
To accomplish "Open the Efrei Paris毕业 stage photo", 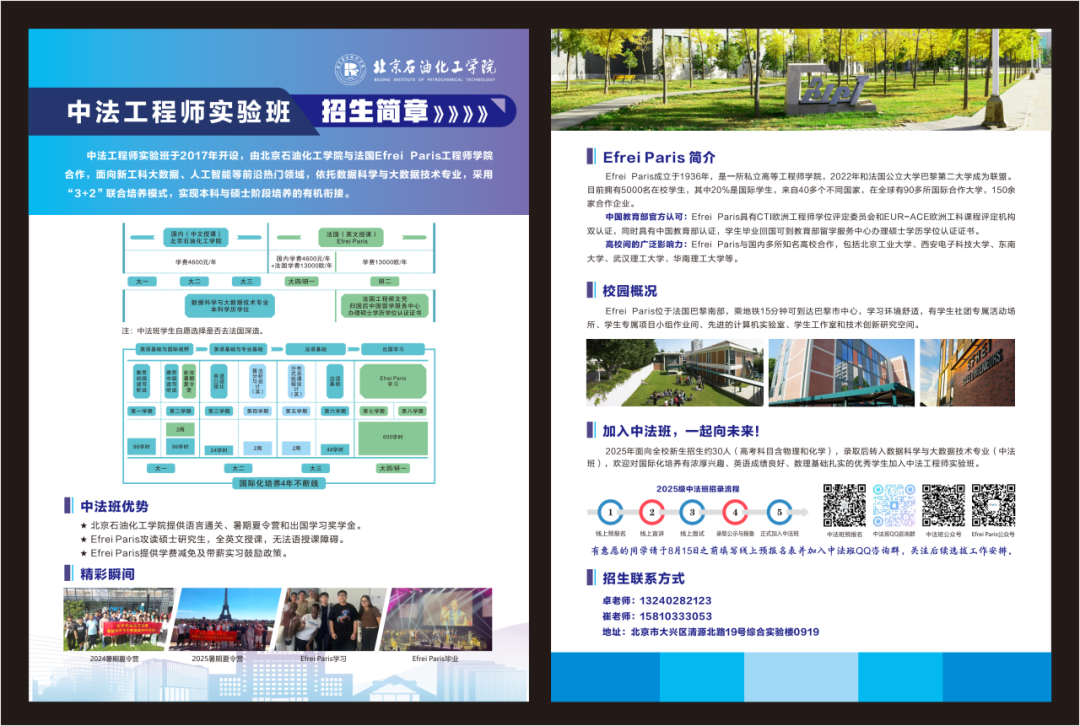I will click(437, 619).
